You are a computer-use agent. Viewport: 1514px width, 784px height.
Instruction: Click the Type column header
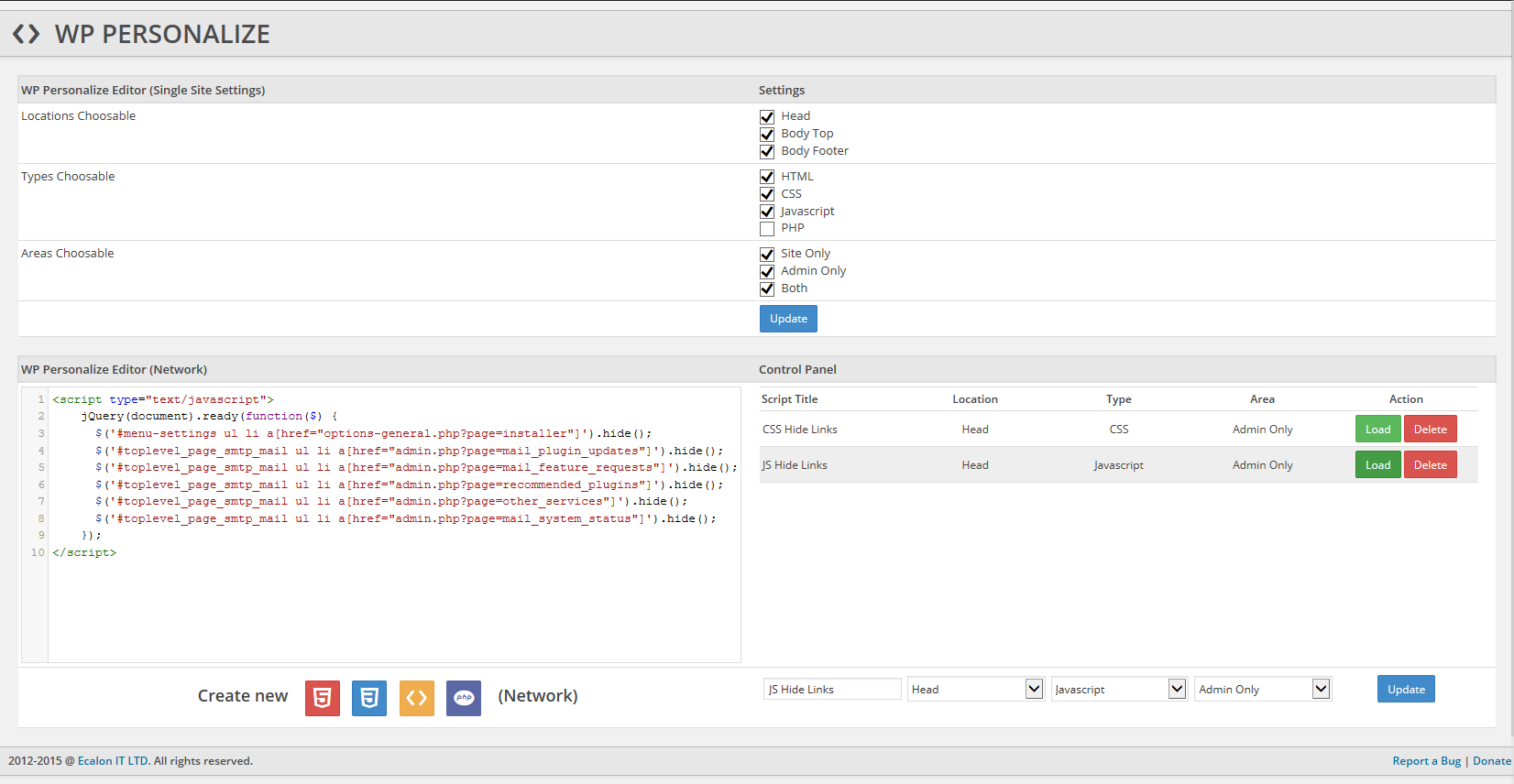pos(1118,399)
